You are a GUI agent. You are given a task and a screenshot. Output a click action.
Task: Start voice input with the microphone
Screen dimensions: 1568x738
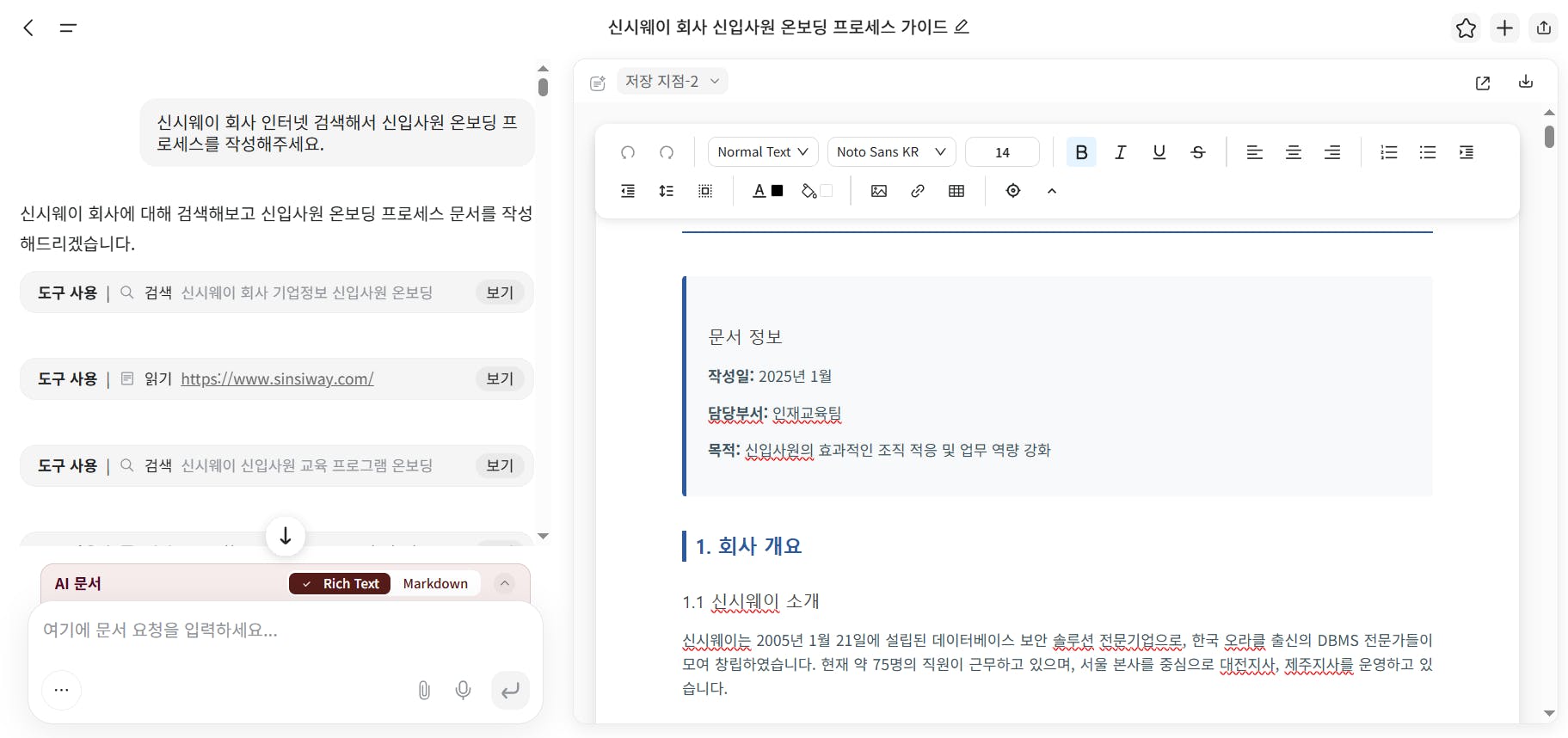(463, 690)
